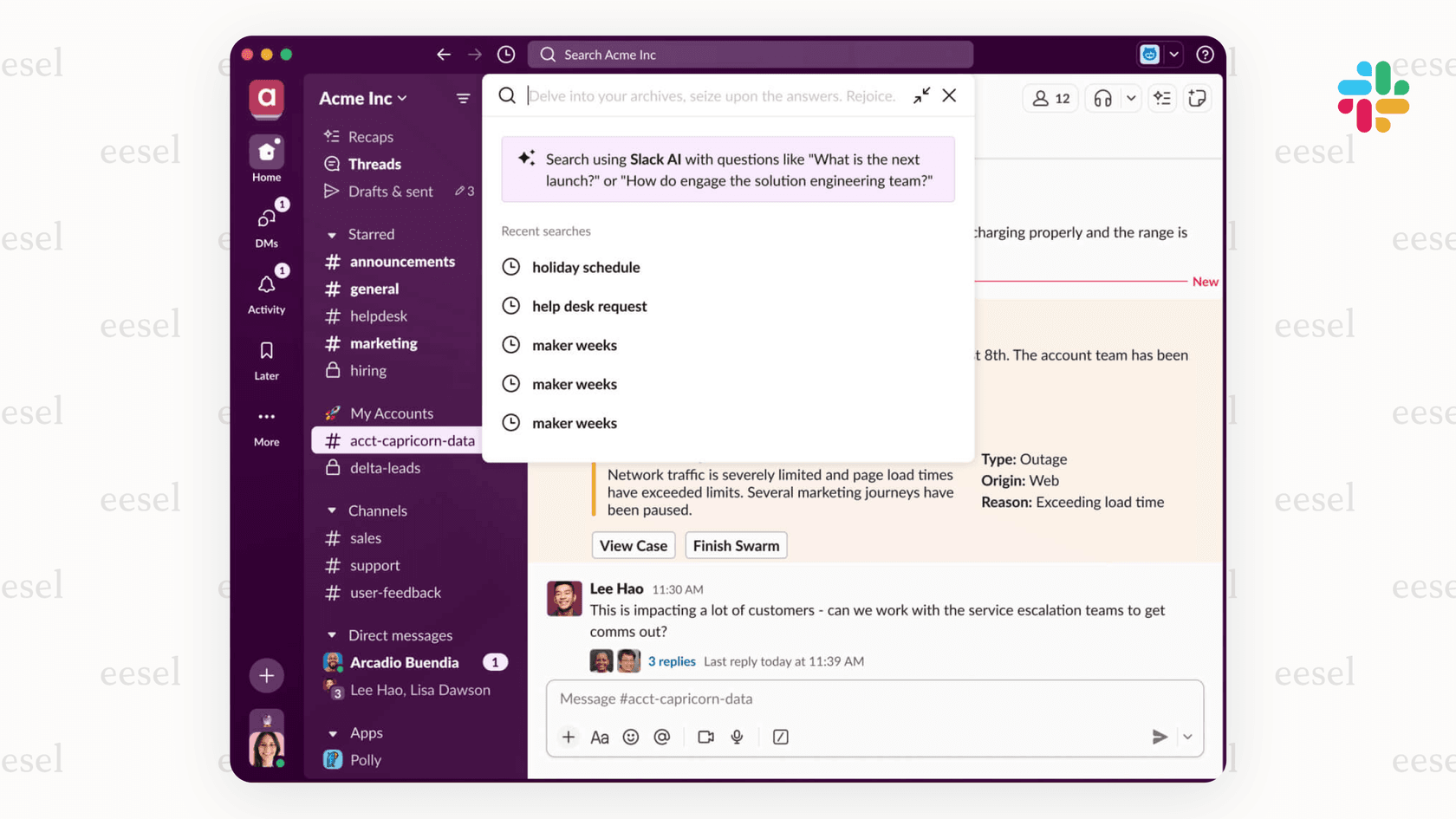Insert a mention with @ icon
The height and width of the screenshot is (819, 1456).
(x=662, y=737)
